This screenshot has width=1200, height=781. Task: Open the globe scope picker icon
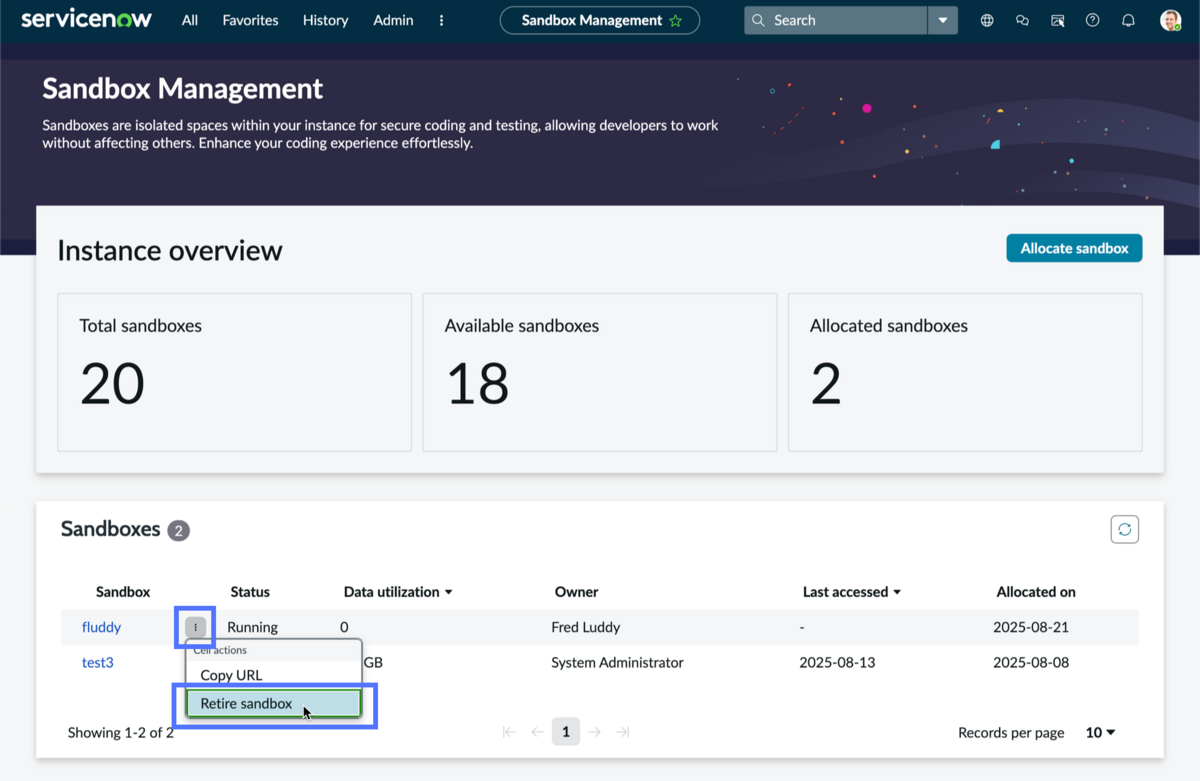(987, 20)
